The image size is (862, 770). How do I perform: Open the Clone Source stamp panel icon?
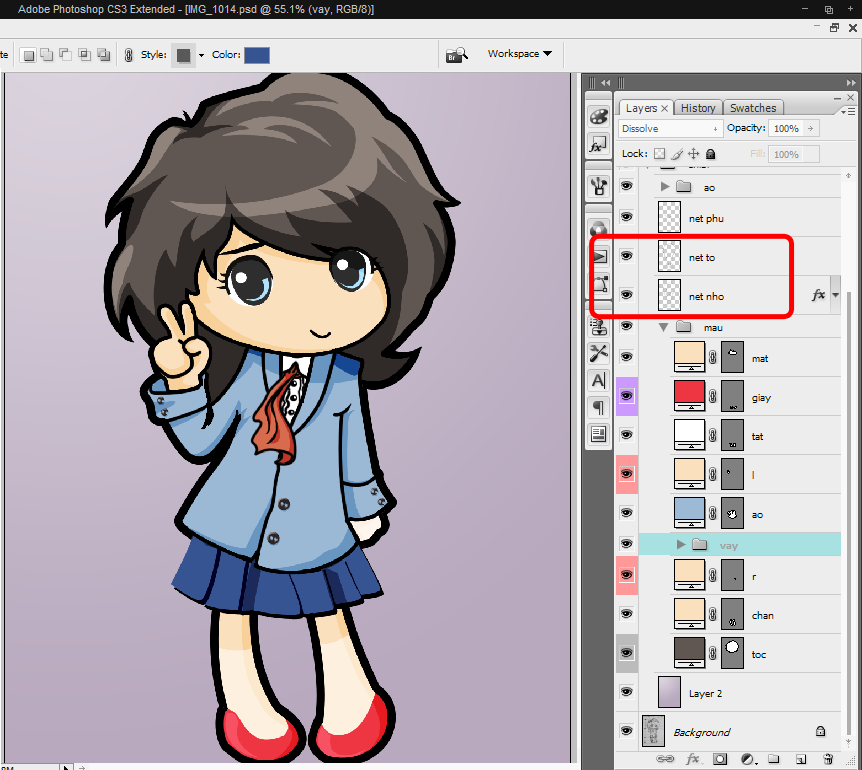598,328
